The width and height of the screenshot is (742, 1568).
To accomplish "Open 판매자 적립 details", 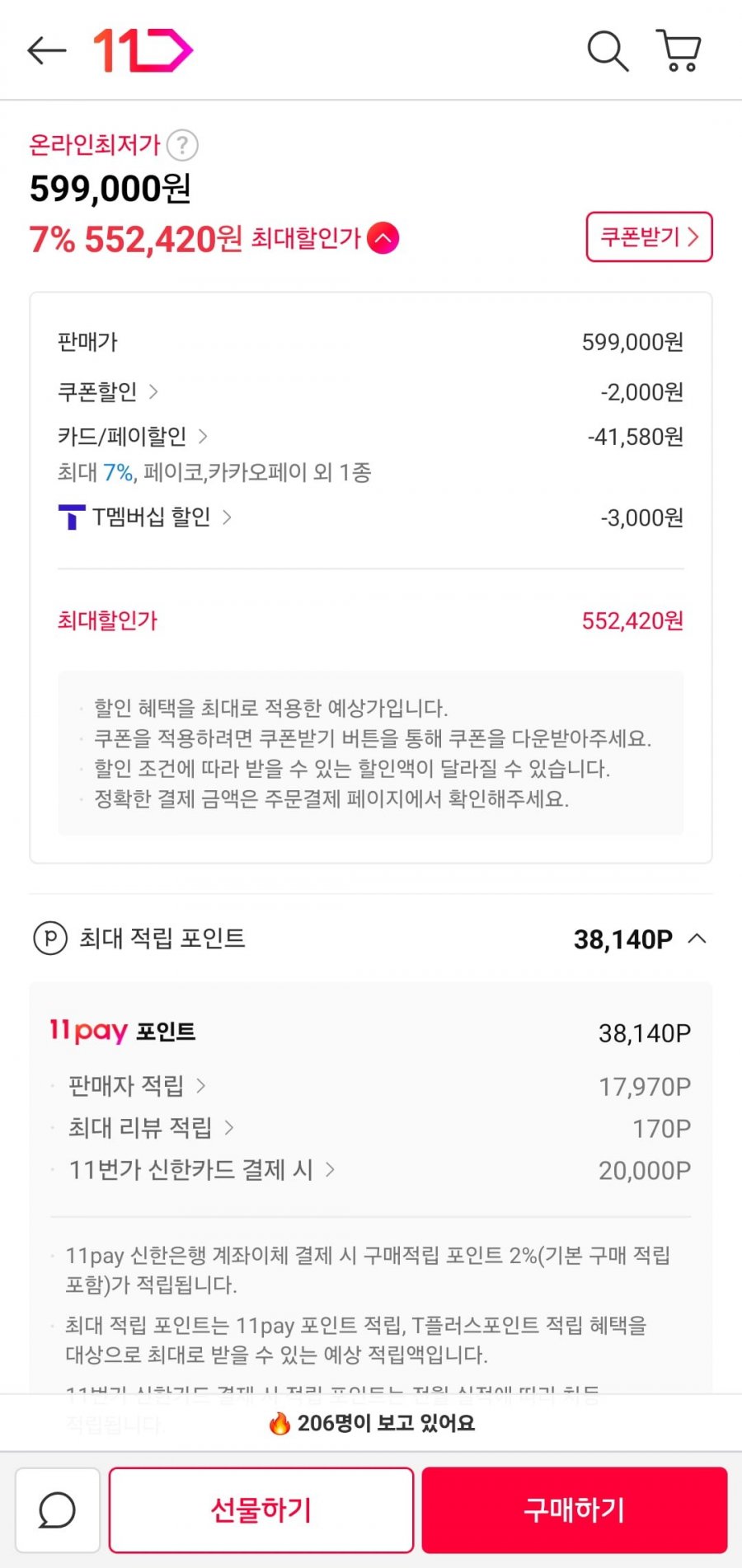I will tap(136, 1086).
